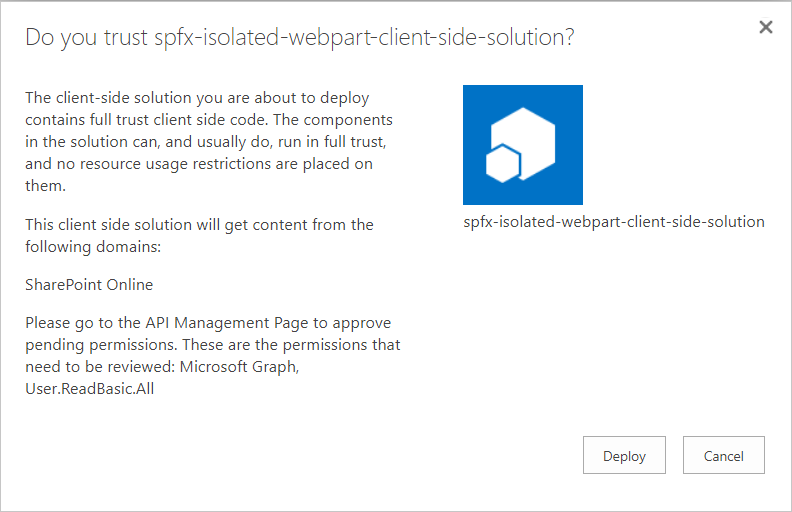This screenshot has height=512, width=792.
Task: Select the solution name label under the icon
Action: pos(614,222)
